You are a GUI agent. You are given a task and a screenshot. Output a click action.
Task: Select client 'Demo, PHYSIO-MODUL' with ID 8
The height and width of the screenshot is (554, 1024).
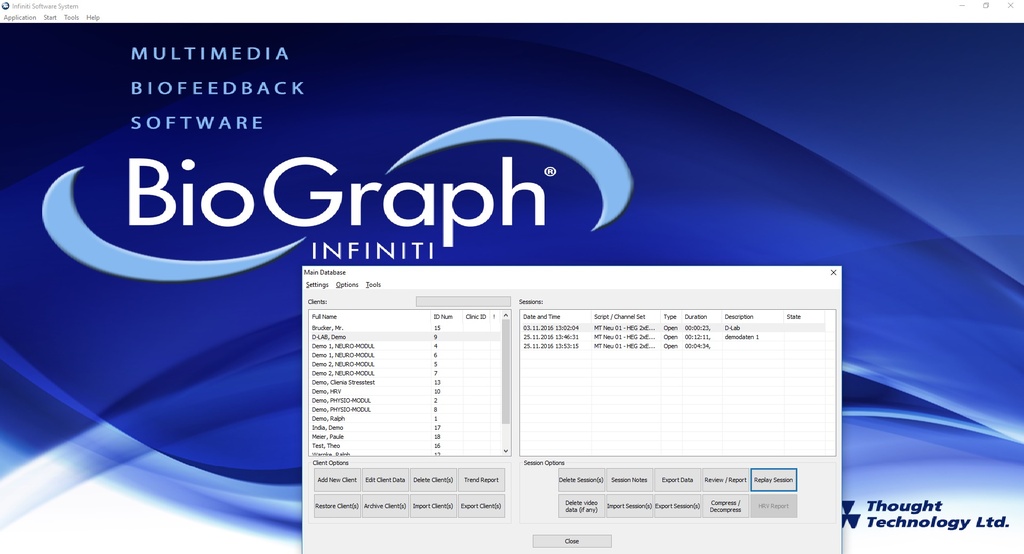(x=405, y=410)
